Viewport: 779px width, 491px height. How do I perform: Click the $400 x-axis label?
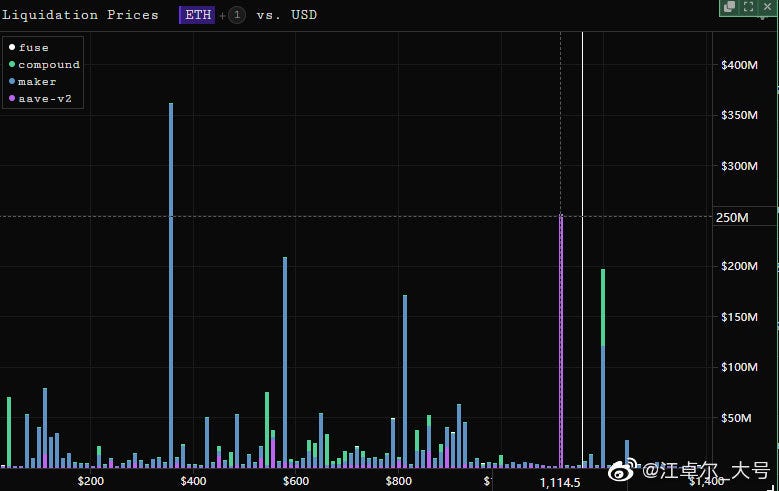pyautogui.click(x=193, y=481)
